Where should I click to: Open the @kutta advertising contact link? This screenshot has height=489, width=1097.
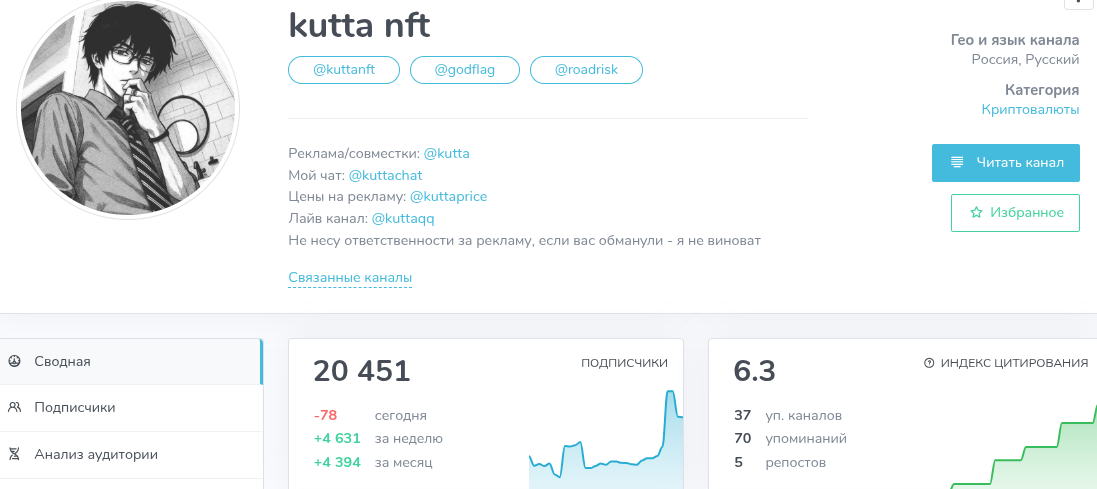(x=446, y=154)
